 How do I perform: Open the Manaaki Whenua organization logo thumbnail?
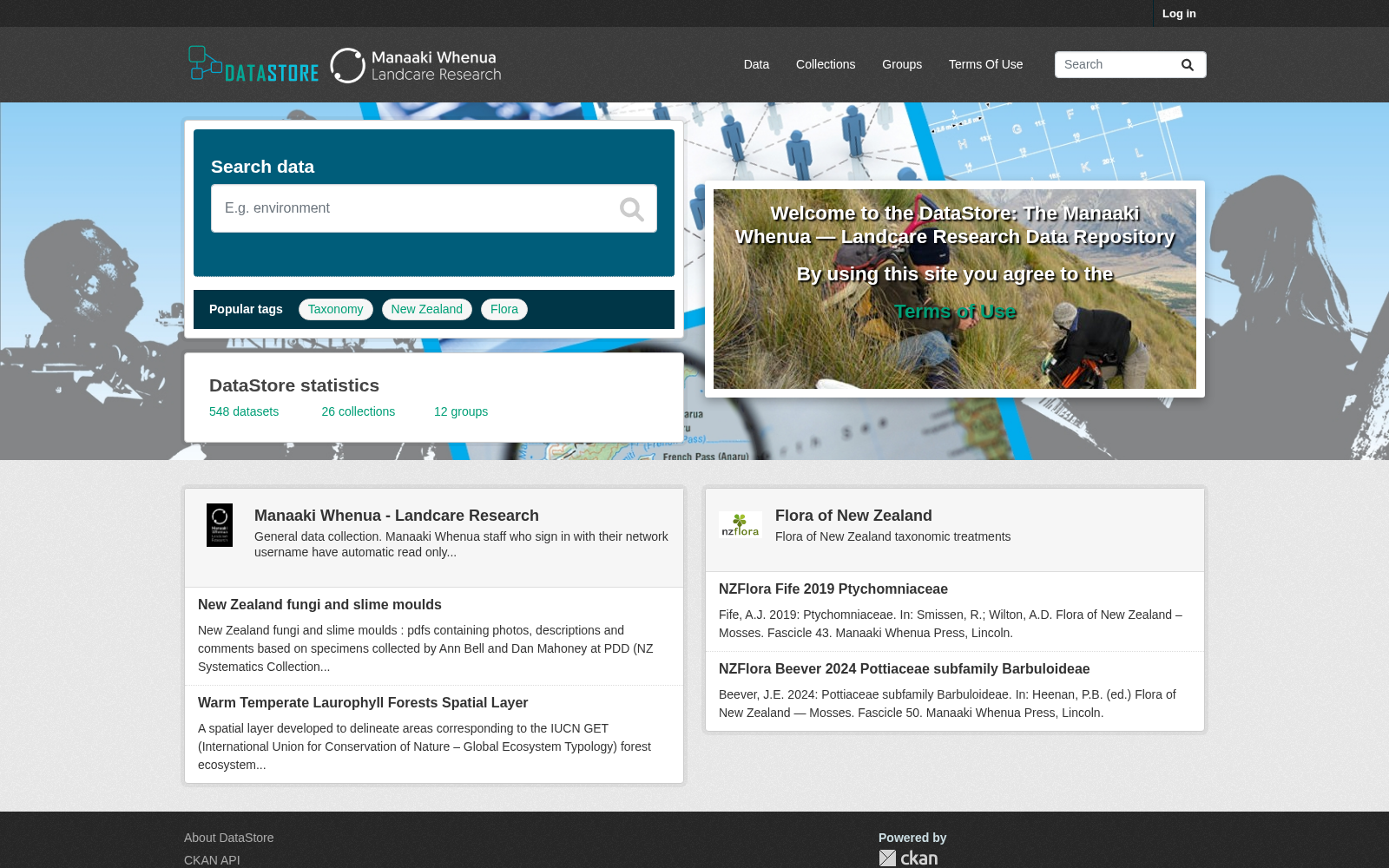click(x=220, y=525)
